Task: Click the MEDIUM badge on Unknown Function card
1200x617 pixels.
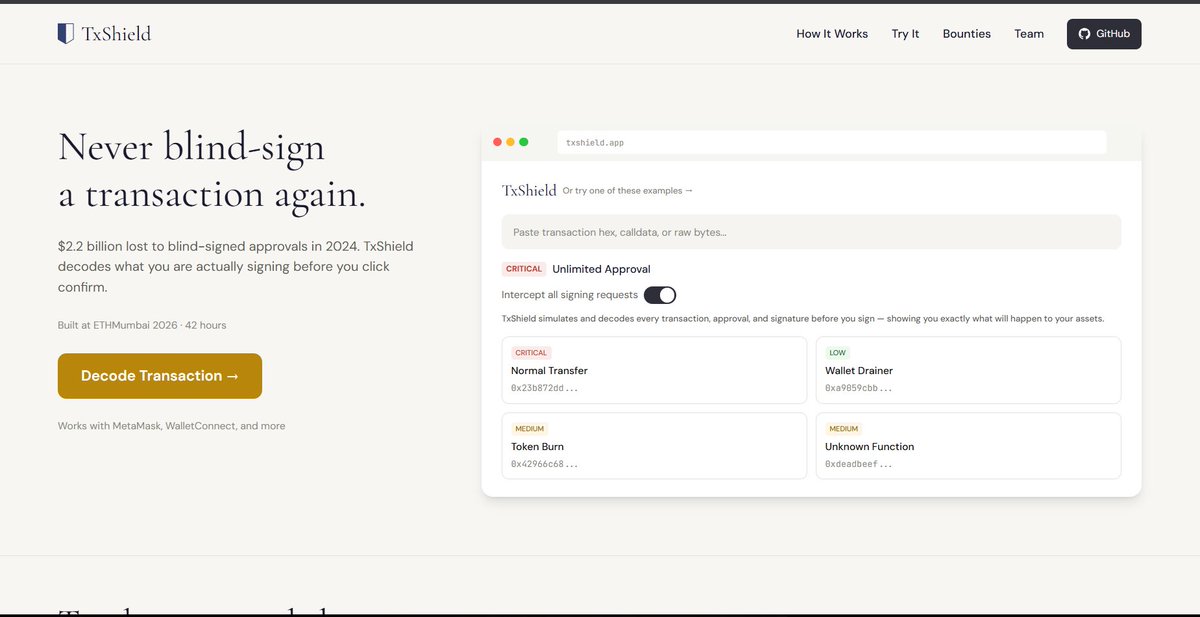Action: tap(843, 429)
